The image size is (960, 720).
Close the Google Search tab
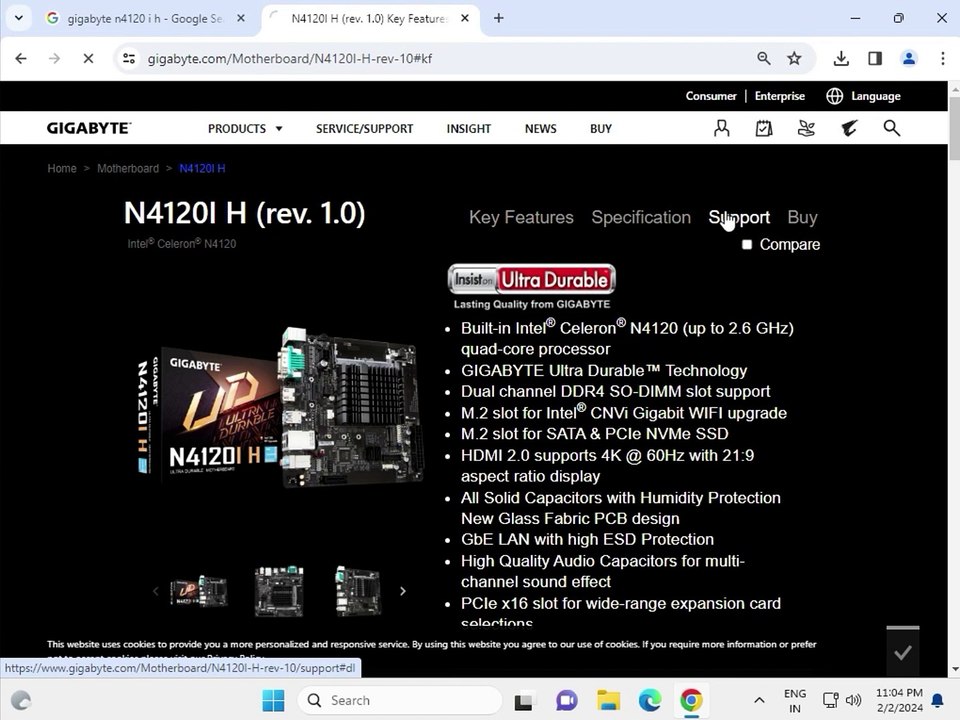coord(241,18)
